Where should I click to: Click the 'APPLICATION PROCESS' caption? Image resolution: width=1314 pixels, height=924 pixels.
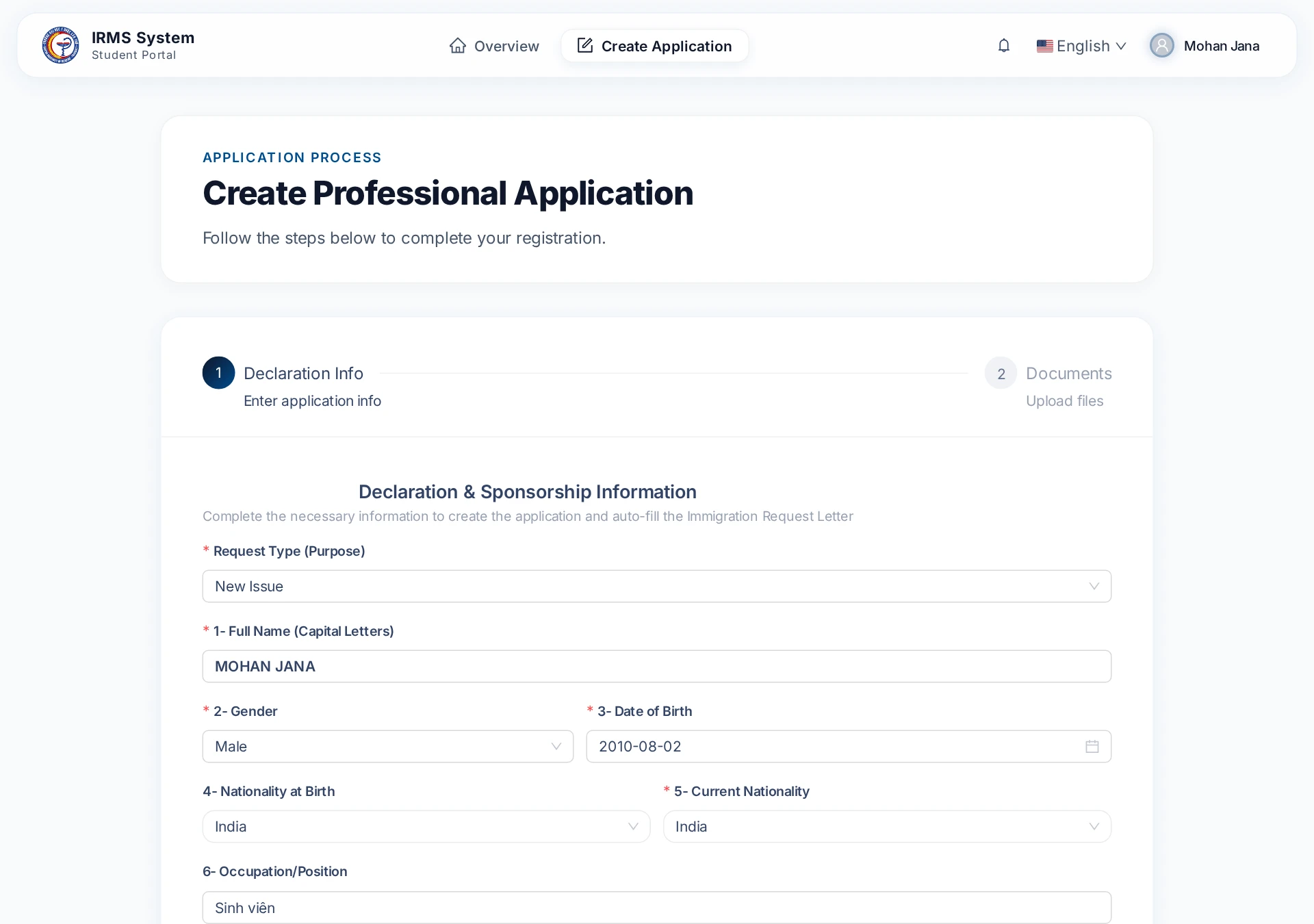coord(292,157)
